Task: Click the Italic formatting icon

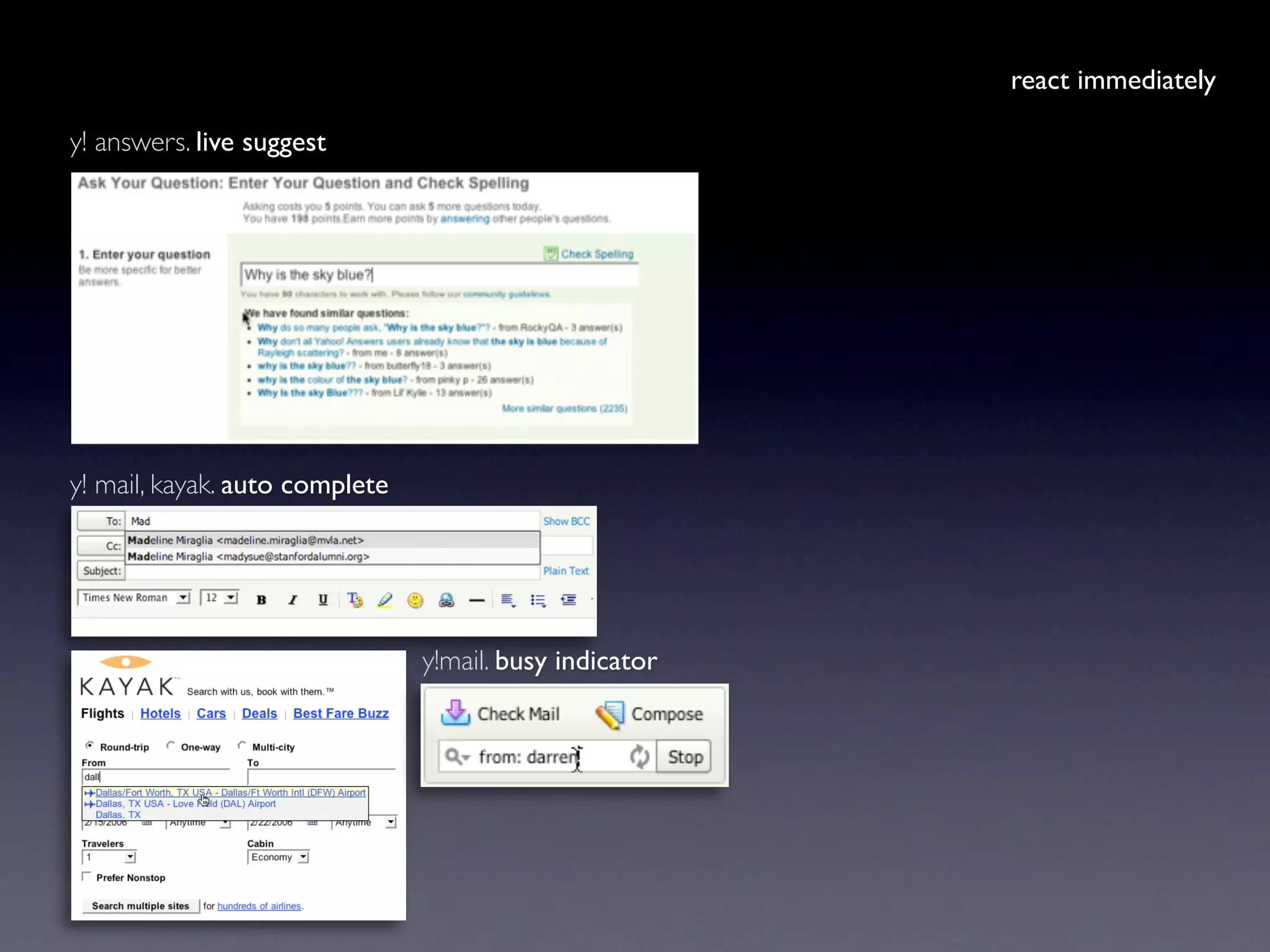Action: 293,599
